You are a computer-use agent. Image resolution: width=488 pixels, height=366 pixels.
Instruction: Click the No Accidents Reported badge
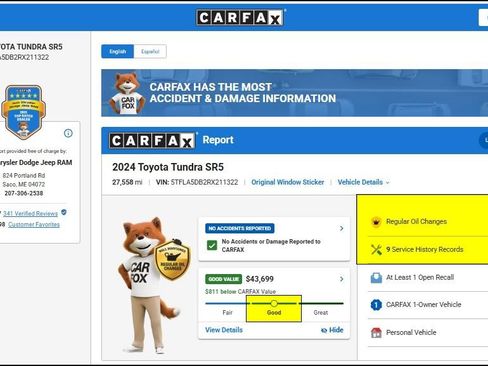click(240, 228)
